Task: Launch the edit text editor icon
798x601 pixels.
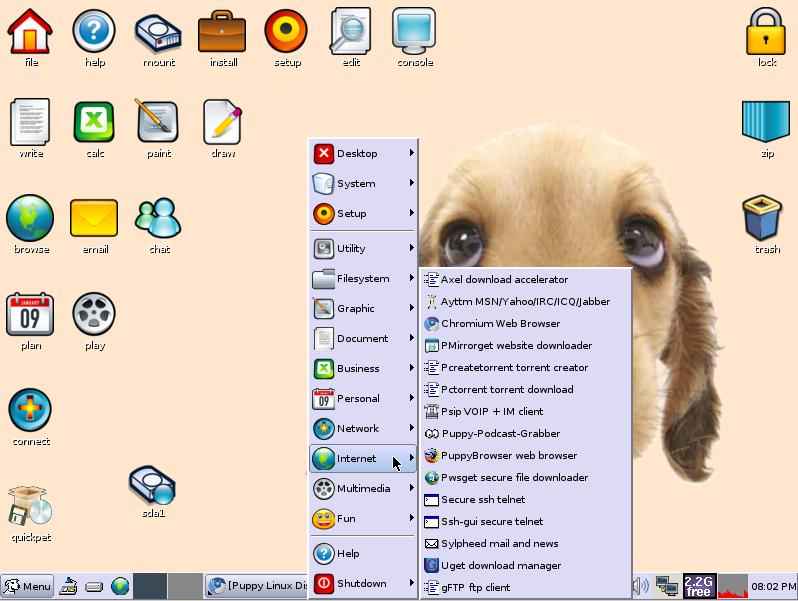Action: [351, 31]
